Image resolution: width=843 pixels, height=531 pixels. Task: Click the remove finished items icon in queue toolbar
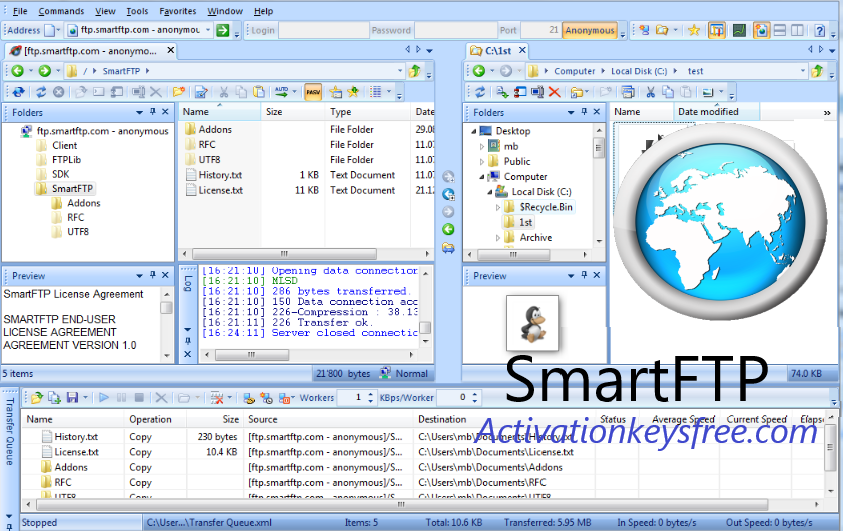click(217, 398)
